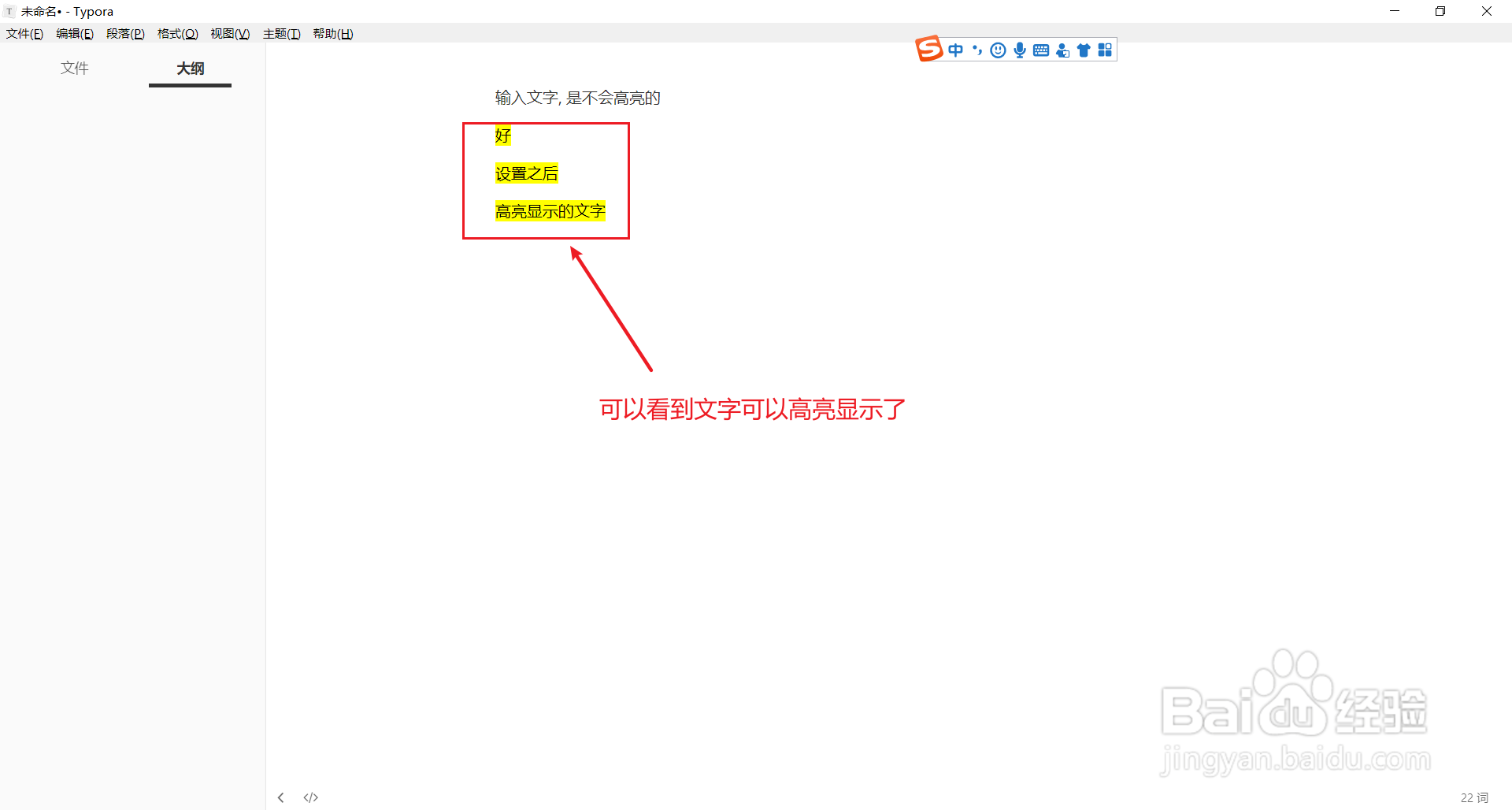Image resolution: width=1512 pixels, height=810 pixels.
Task: Toggle the sidebar back chevron
Action: tap(280, 797)
